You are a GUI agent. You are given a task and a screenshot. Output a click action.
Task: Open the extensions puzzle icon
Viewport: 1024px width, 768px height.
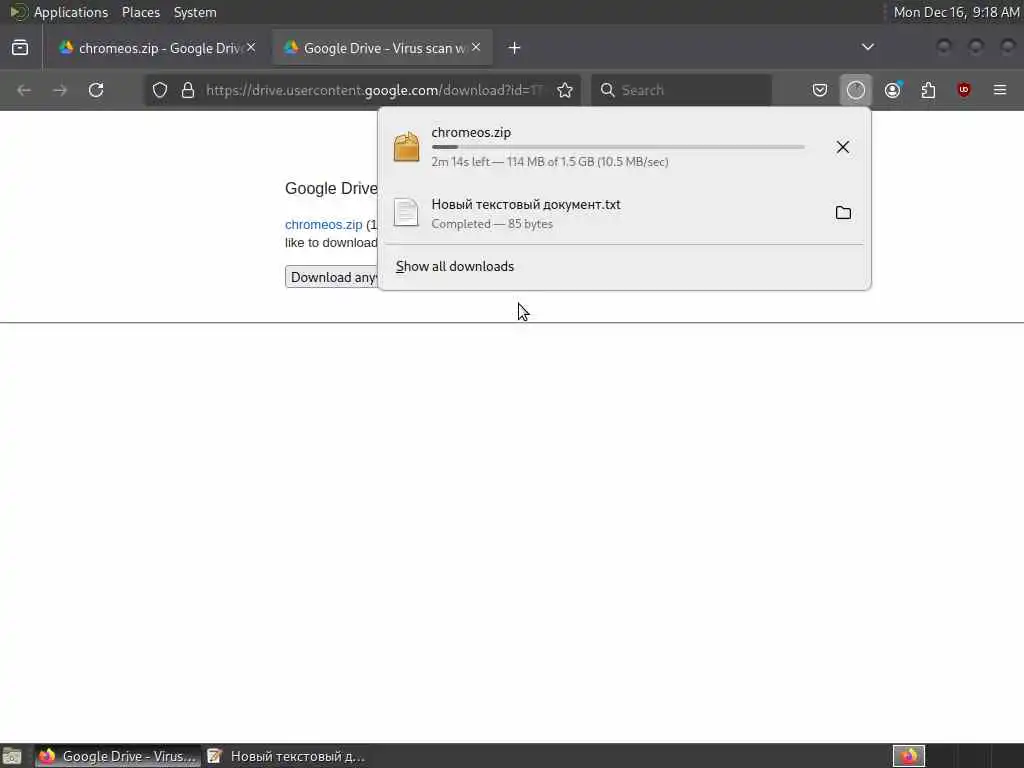(x=928, y=90)
